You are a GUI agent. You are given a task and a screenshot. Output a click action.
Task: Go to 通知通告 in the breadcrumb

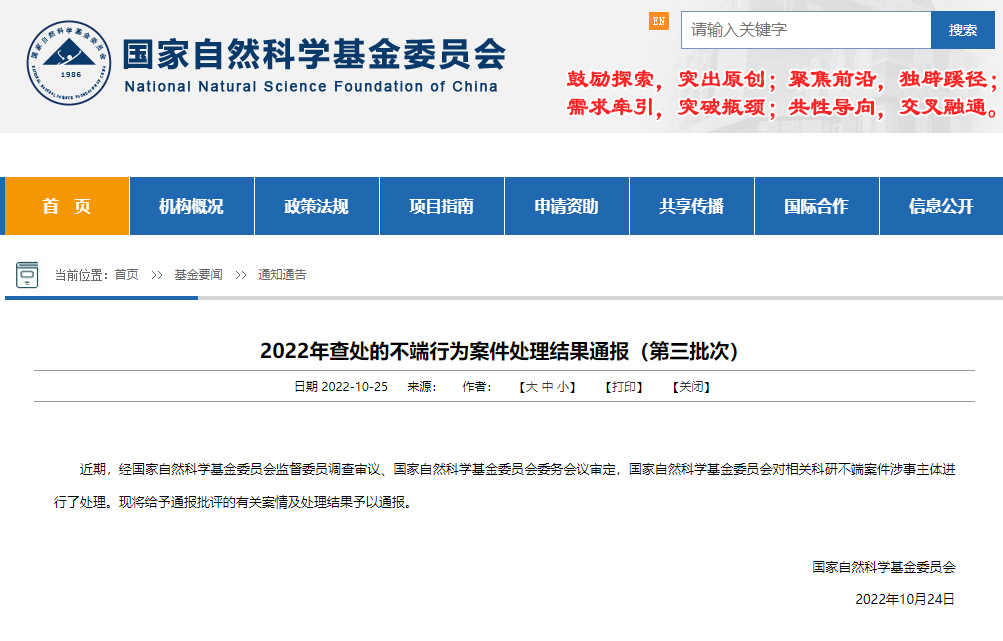coord(282,274)
